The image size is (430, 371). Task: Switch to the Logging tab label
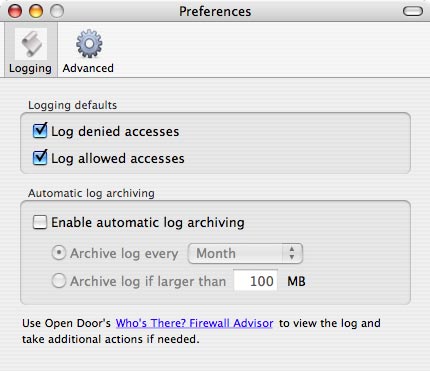30,68
